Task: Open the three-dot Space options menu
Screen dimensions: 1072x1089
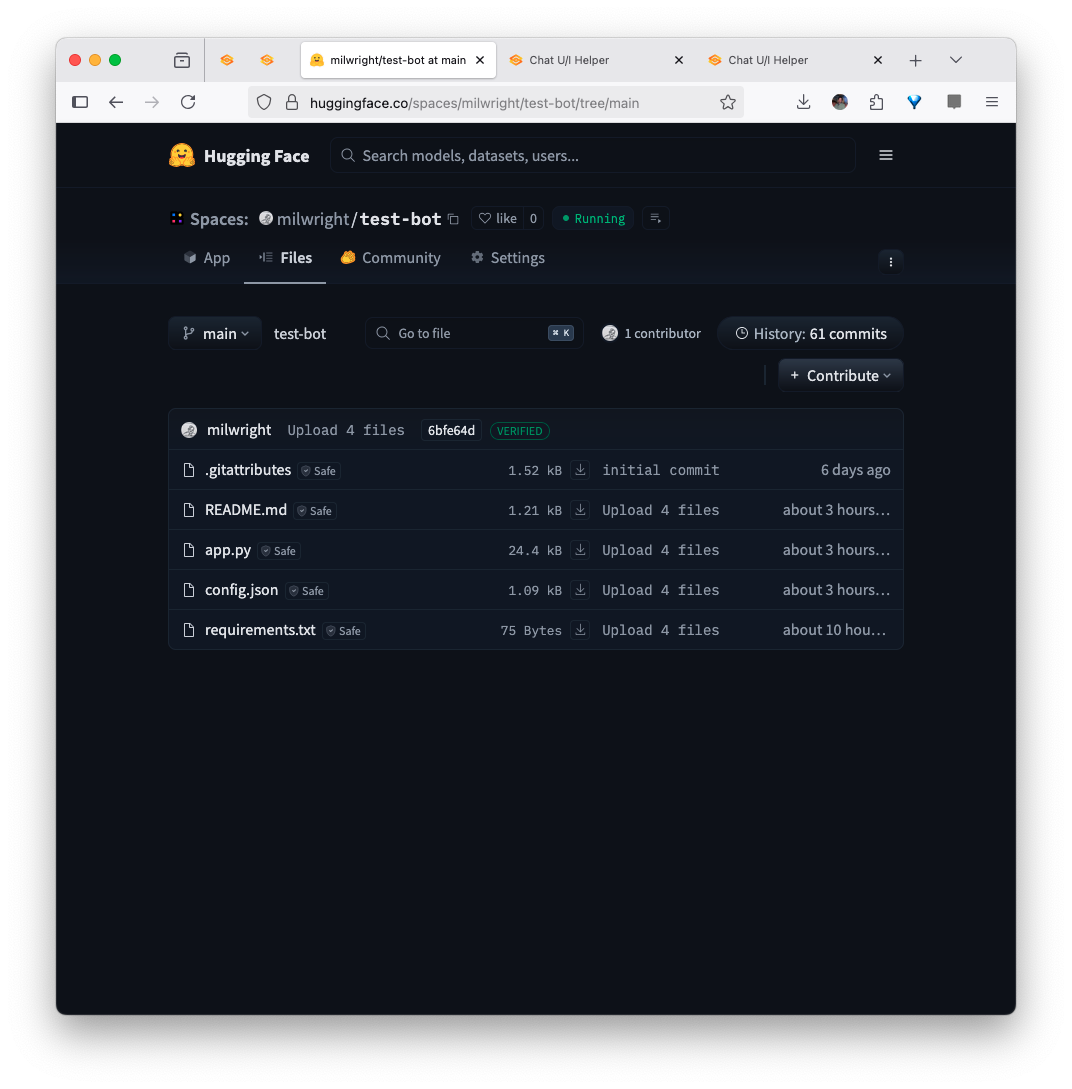Action: tap(890, 261)
